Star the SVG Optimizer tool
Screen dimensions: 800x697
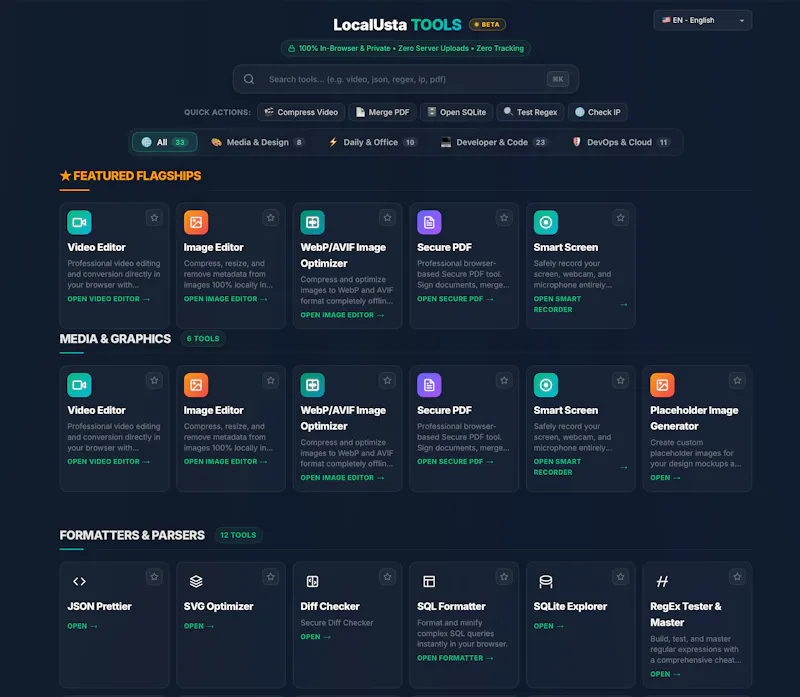tap(271, 577)
